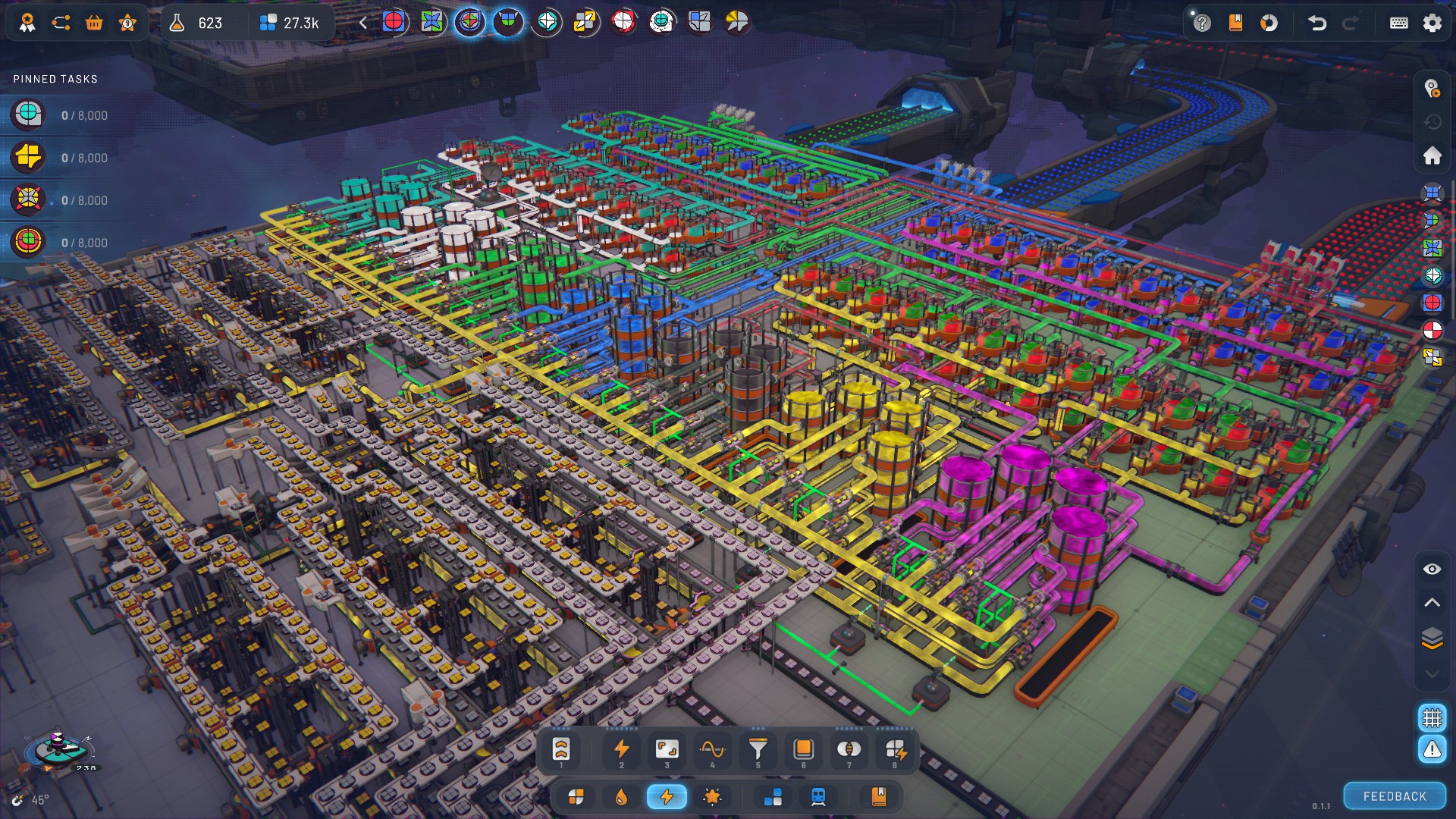Viewport: 1456px width, 819px height.
Task: Click the home return-to-base icon
Action: tap(1432, 155)
